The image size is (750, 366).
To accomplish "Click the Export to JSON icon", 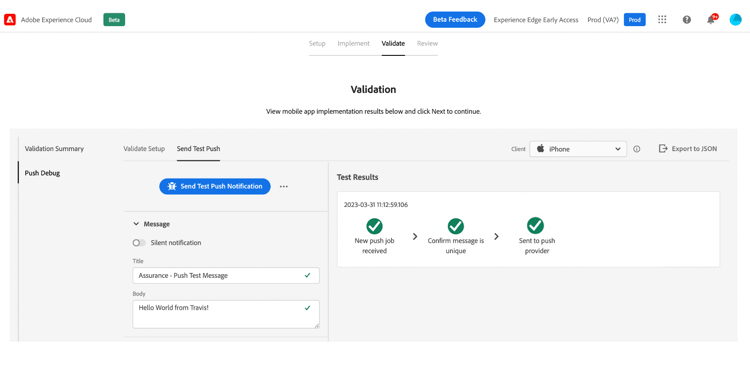I will pos(663,149).
